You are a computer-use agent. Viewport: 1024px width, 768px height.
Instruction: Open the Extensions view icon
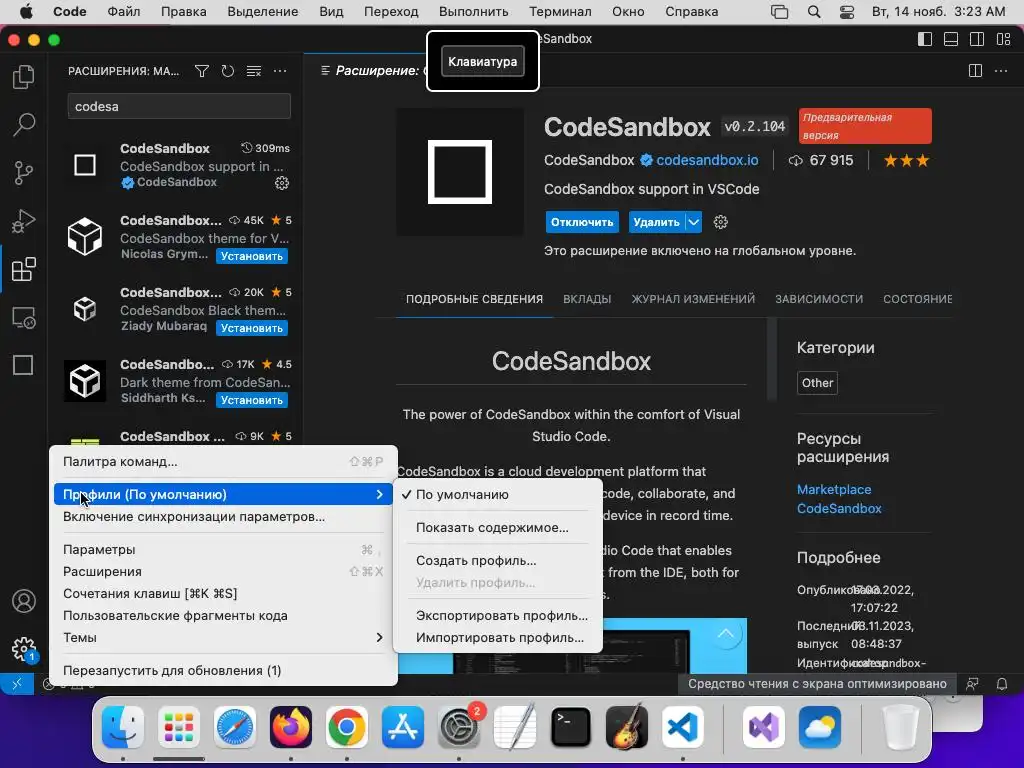[x=24, y=269]
